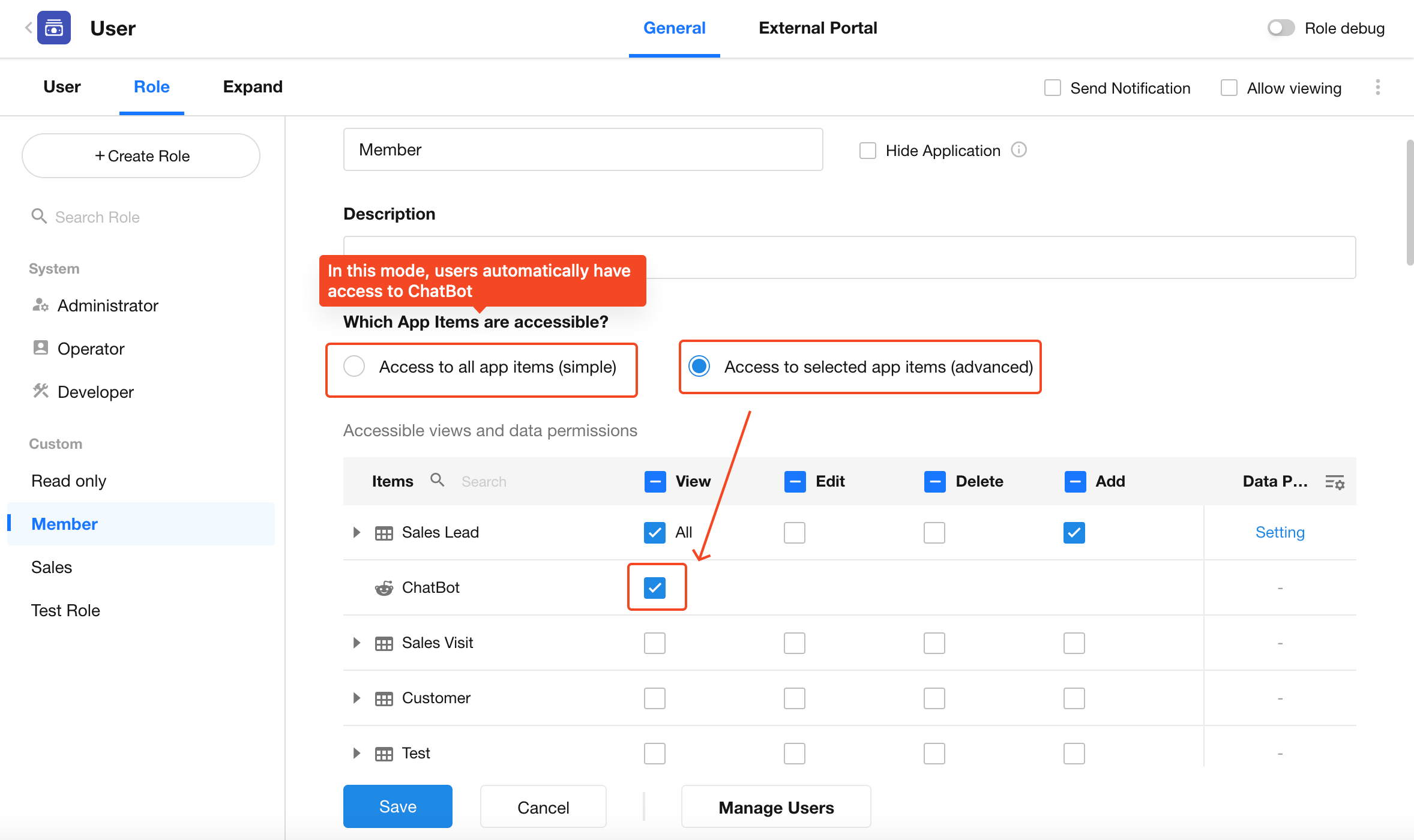The image size is (1414, 840).
Task: Switch to the External Portal tab
Action: (817, 28)
